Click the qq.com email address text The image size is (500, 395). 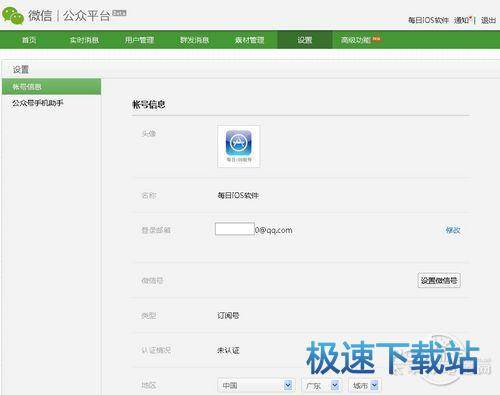point(274,230)
